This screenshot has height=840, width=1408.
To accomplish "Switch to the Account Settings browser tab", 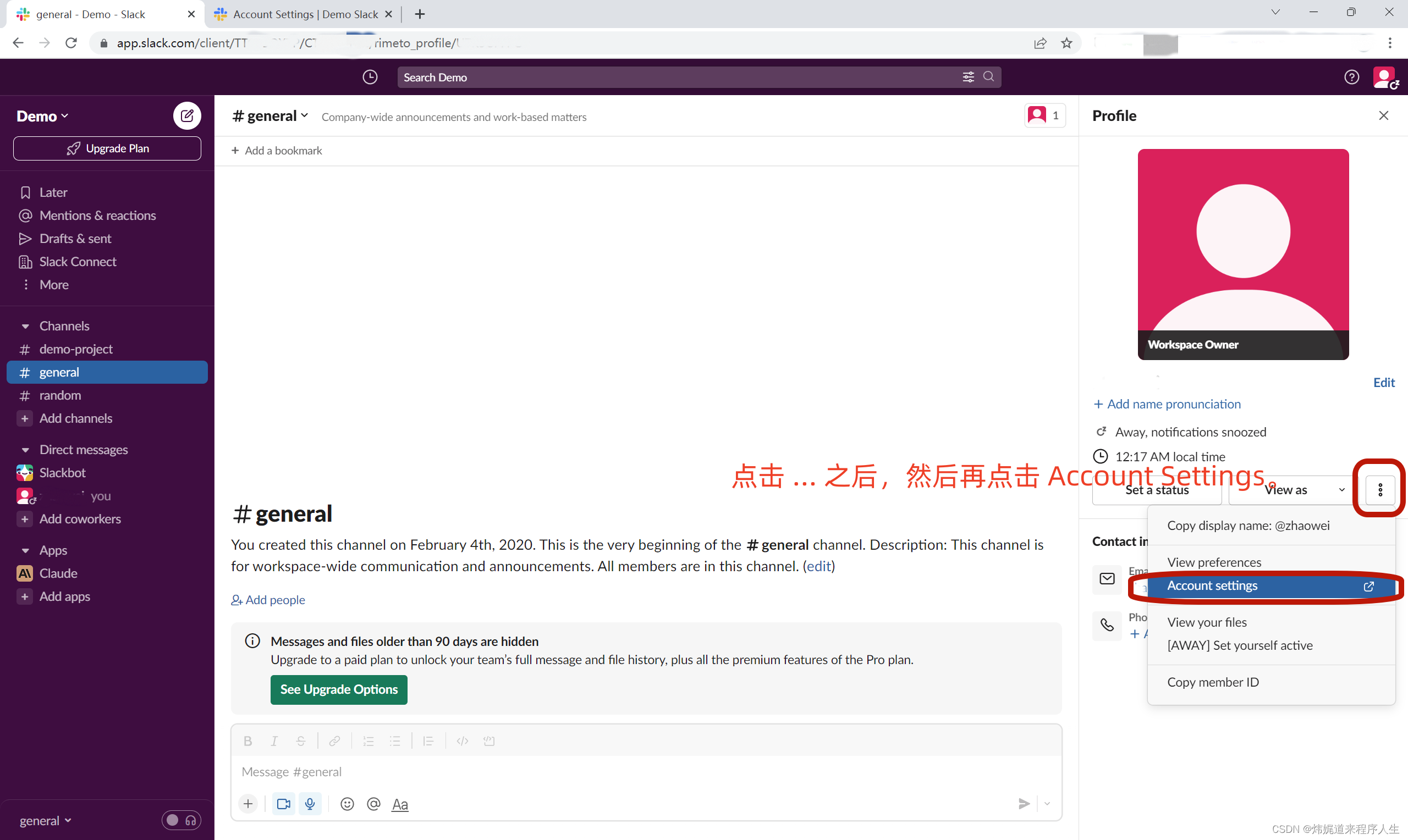I will click(304, 14).
